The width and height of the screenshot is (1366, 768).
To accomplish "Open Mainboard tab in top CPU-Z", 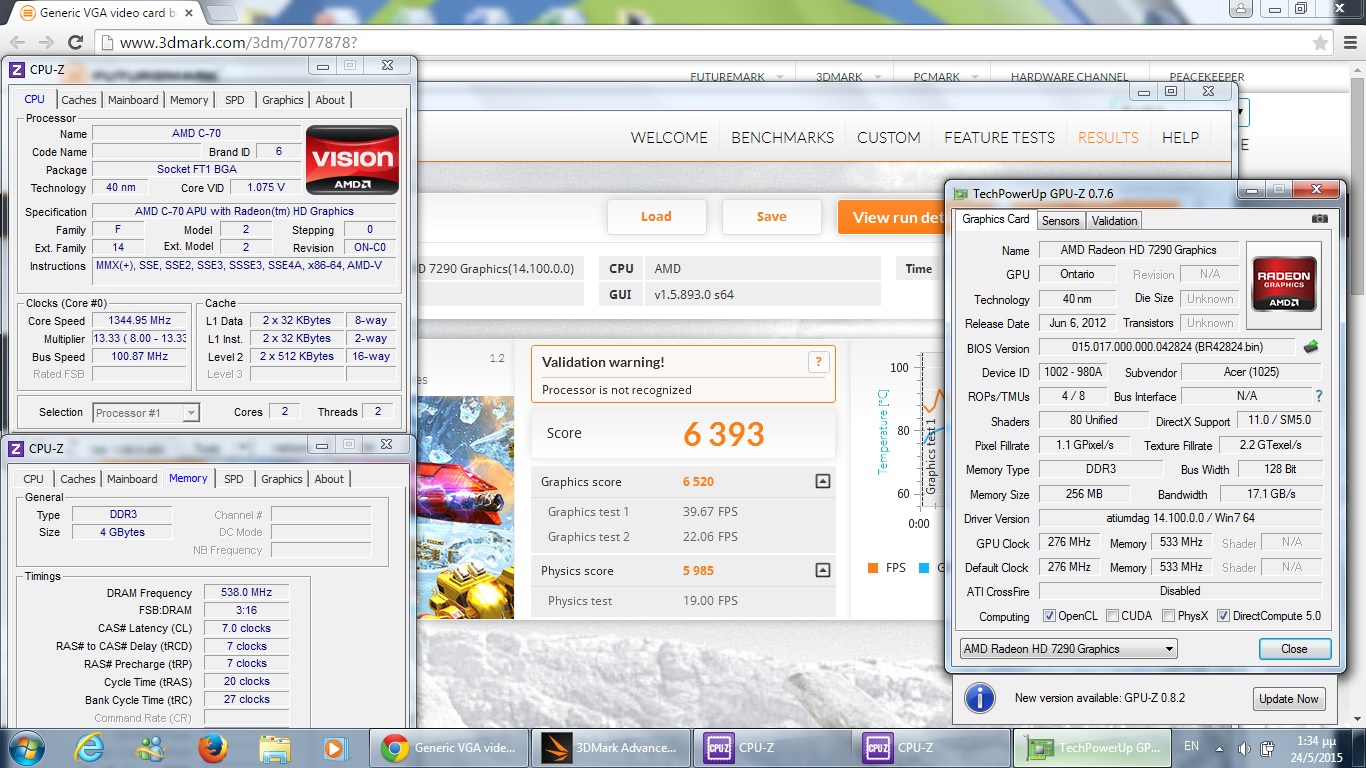I will pos(133,100).
